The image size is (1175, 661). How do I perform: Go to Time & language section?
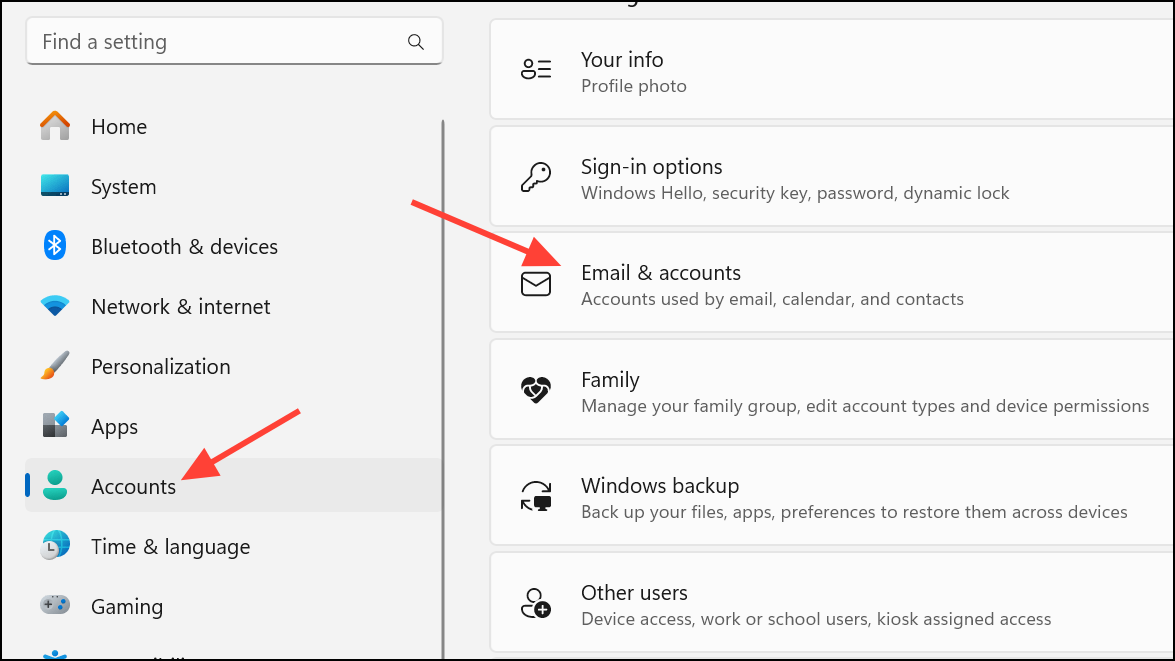(170, 546)
